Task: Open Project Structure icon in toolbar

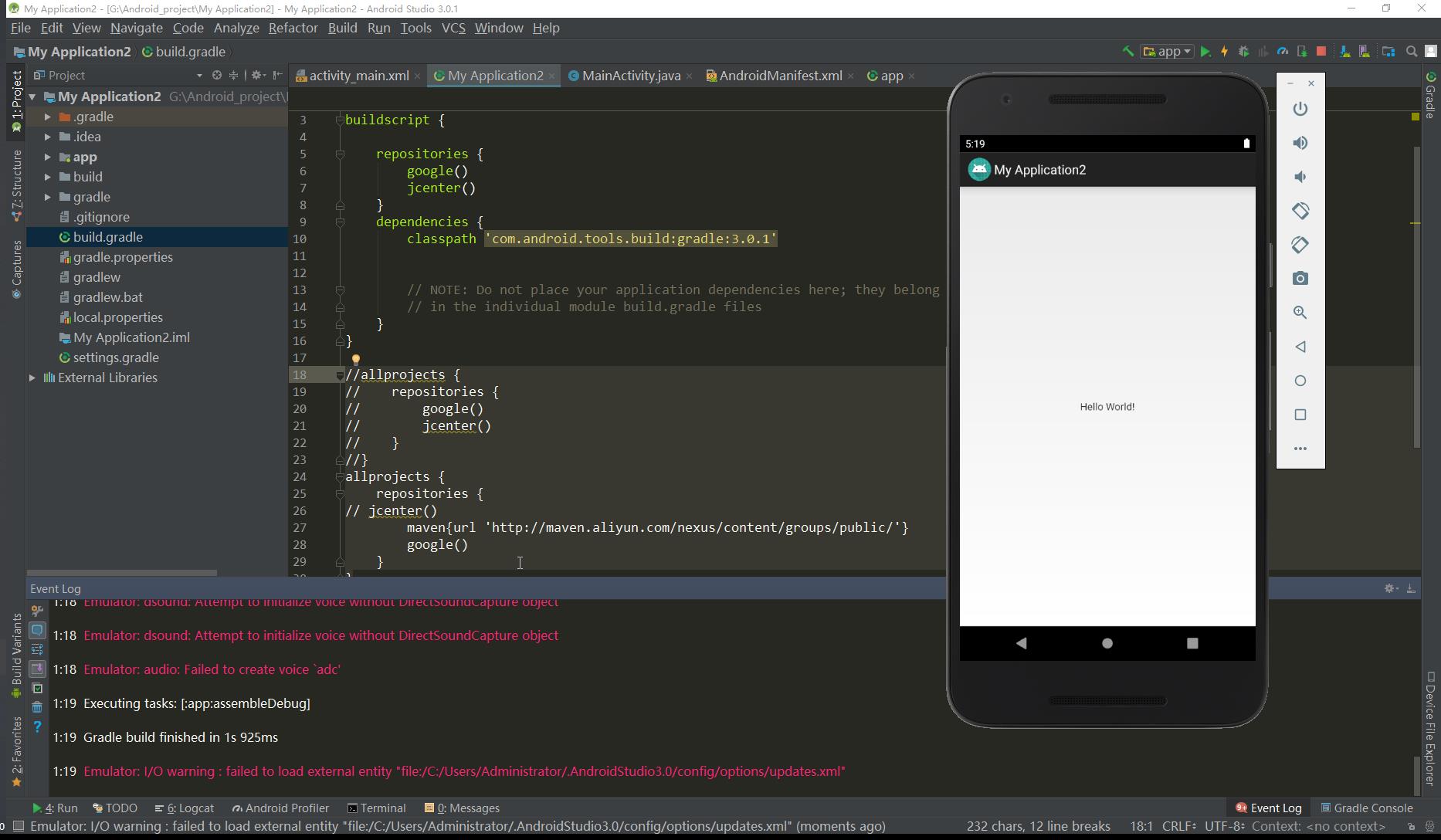Action: point(1388,52)
